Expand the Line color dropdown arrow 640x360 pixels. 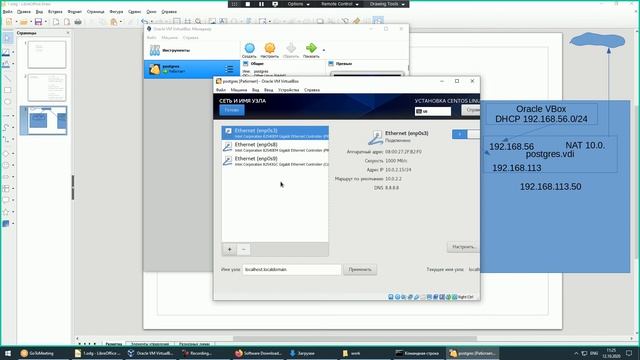(x=13, y=52)
